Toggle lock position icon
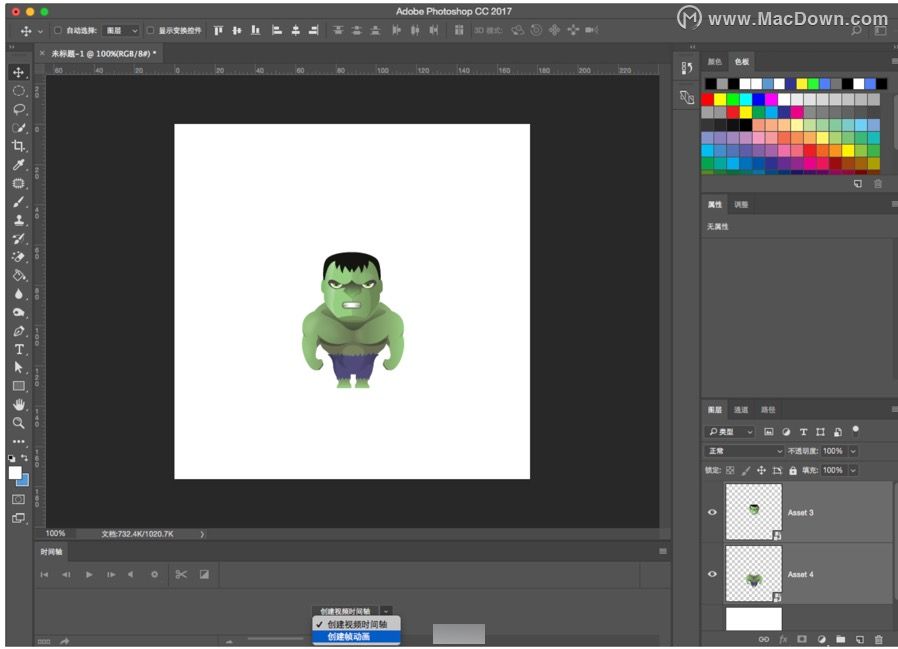This screenshot has height=649, width=898. (x=761, y=470)
